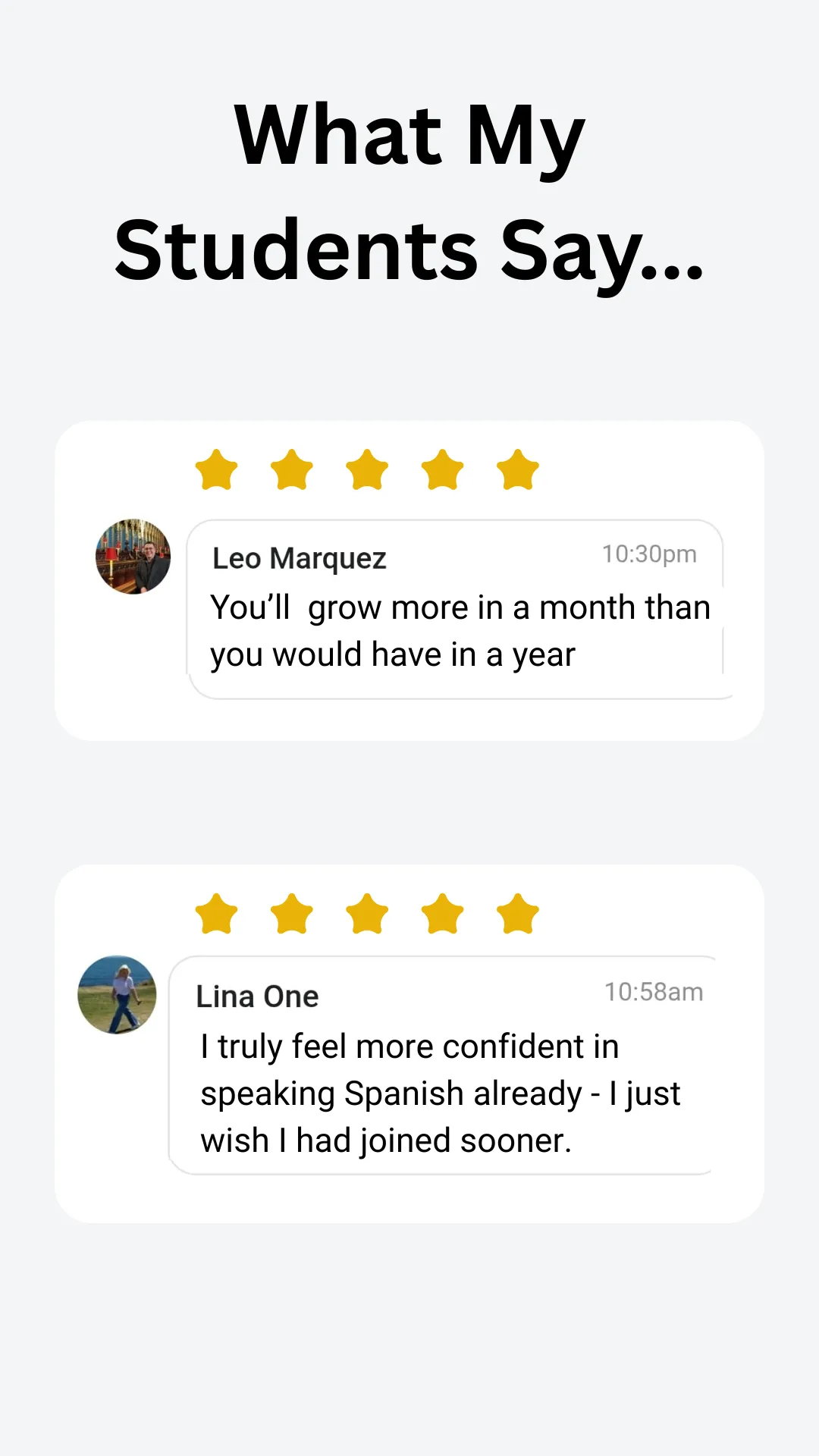
Task: Click the second star in Lina One's rating
Action: click(x=292, y=913)
